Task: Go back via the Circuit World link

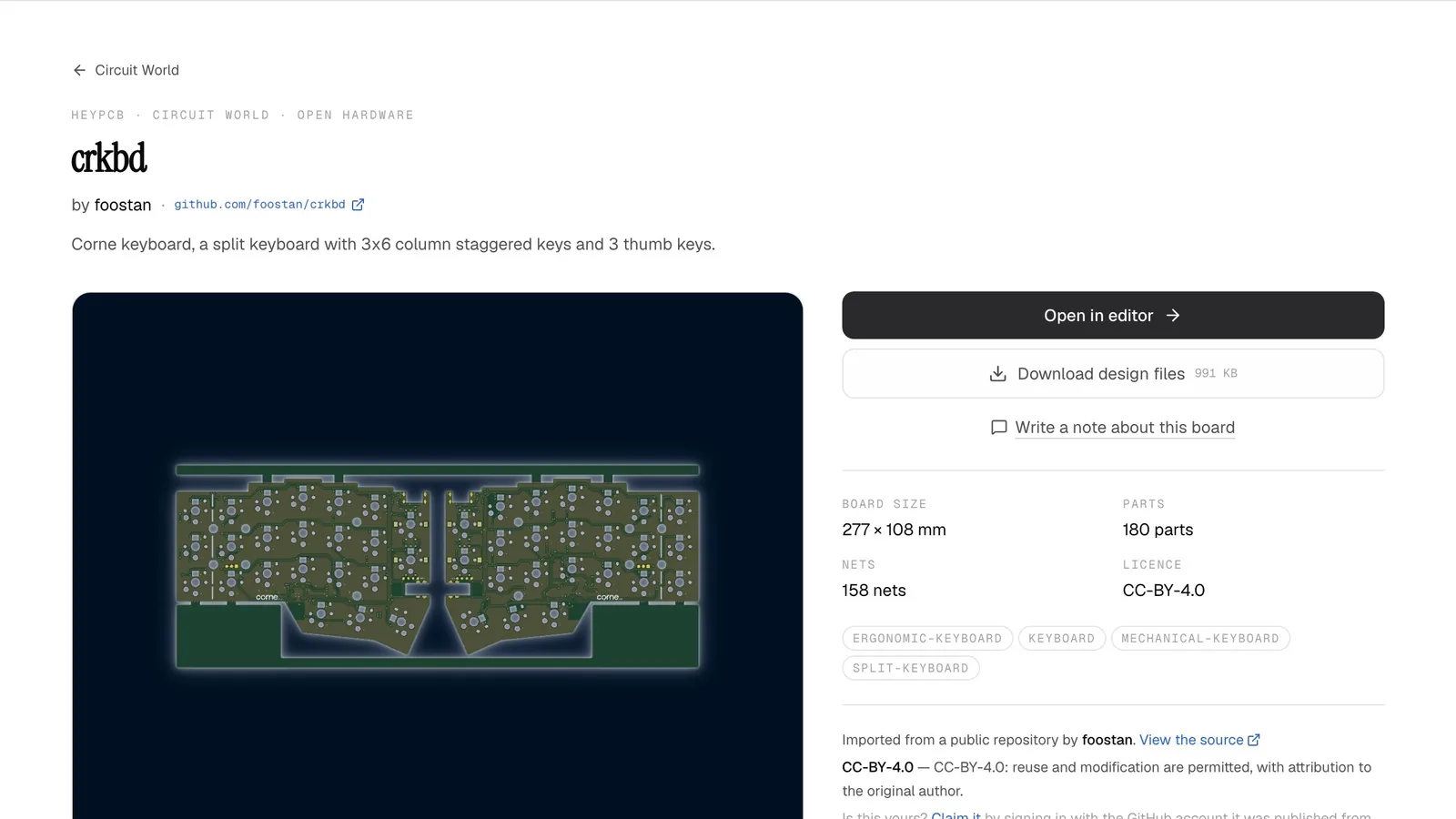Action: click(126, 70)
